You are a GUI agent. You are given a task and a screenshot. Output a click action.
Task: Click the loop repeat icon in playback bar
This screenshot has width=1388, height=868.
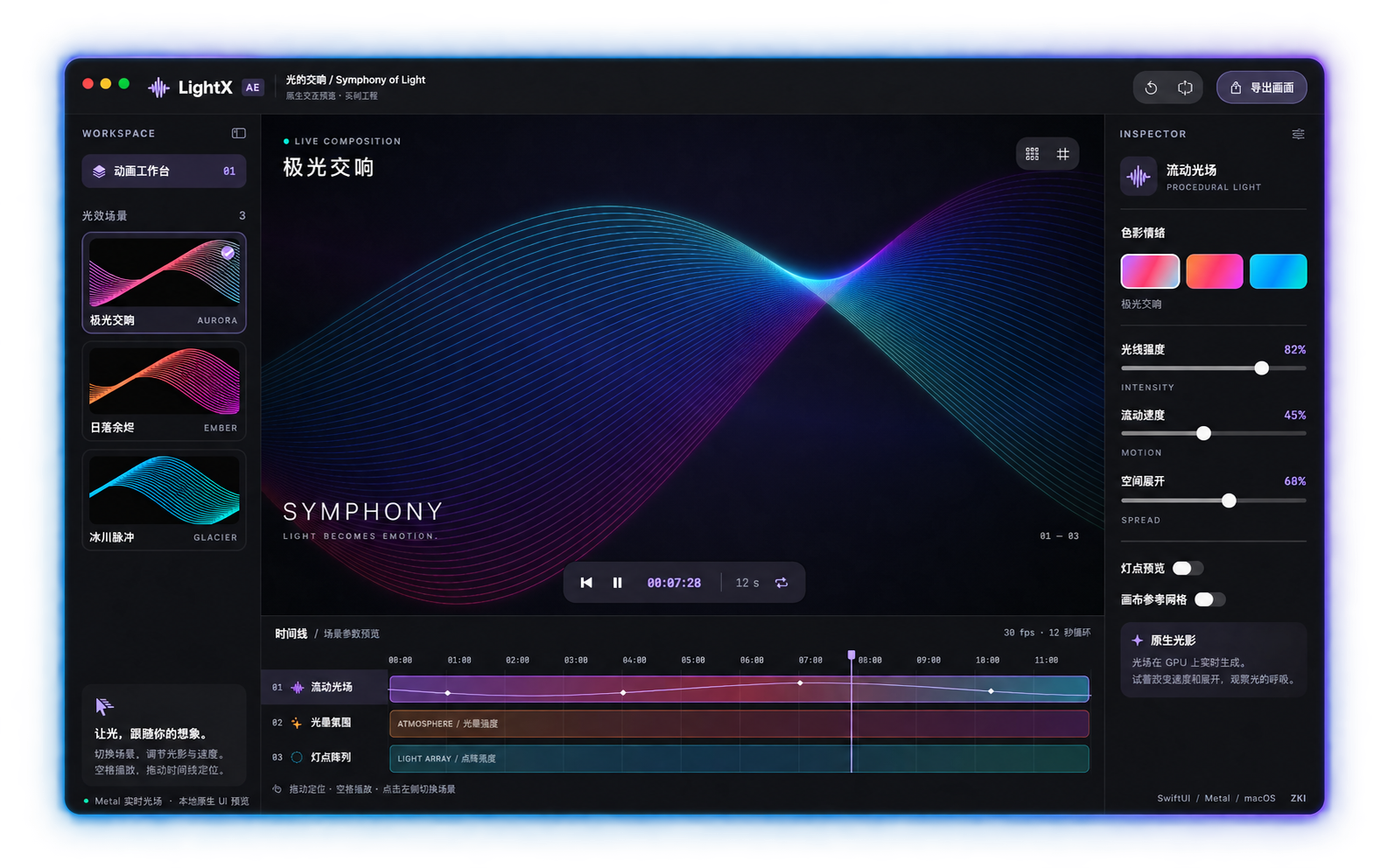tap(782, 583)
